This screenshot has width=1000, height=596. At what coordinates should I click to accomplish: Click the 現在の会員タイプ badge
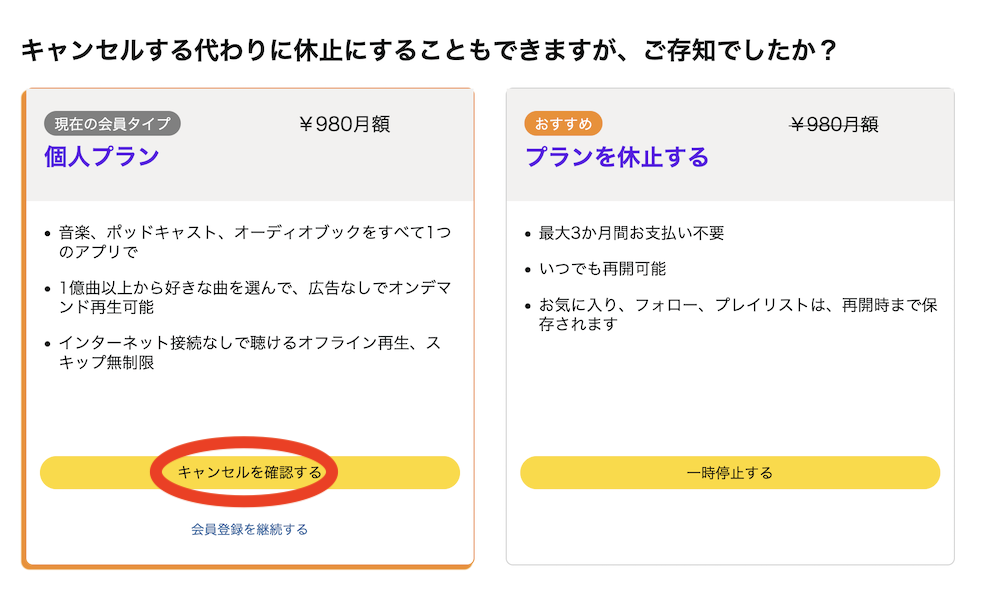[x=112, y=123]
